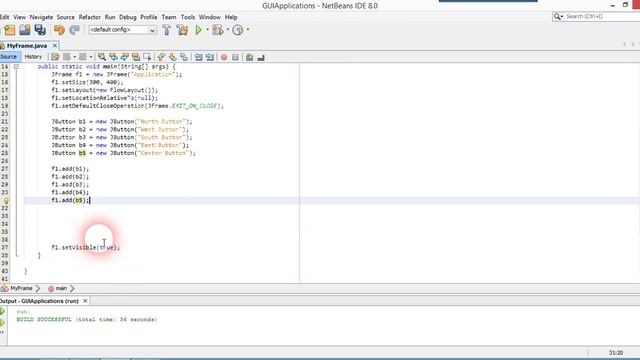Click Previous Bookmark icon
Image resolution: width=640 pixels, height=360 pixels.
[x=161, y=57]
